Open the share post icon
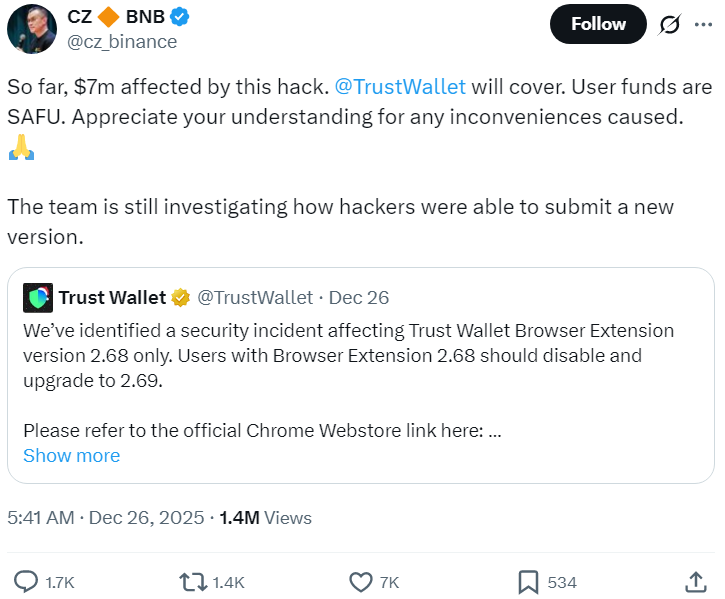This screenshot has height=599, width=725. tap(696, 581)
